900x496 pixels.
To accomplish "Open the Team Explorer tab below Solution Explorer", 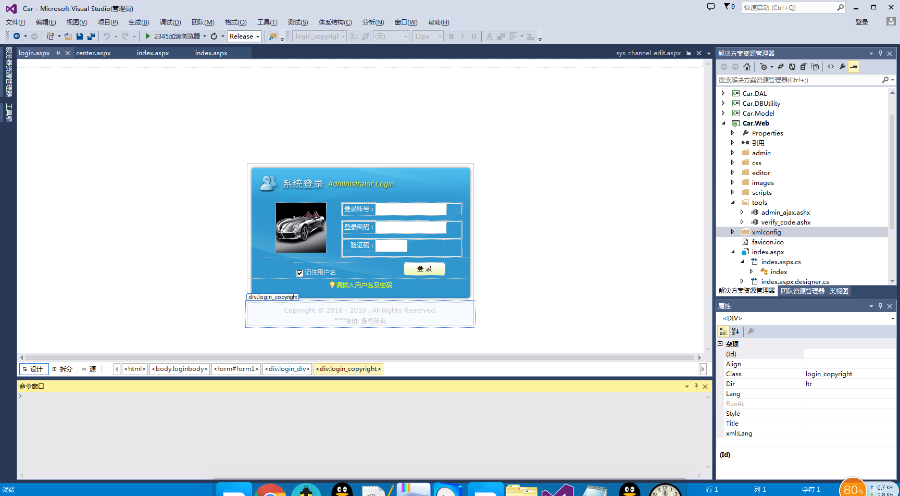I will tap(802, 291).
